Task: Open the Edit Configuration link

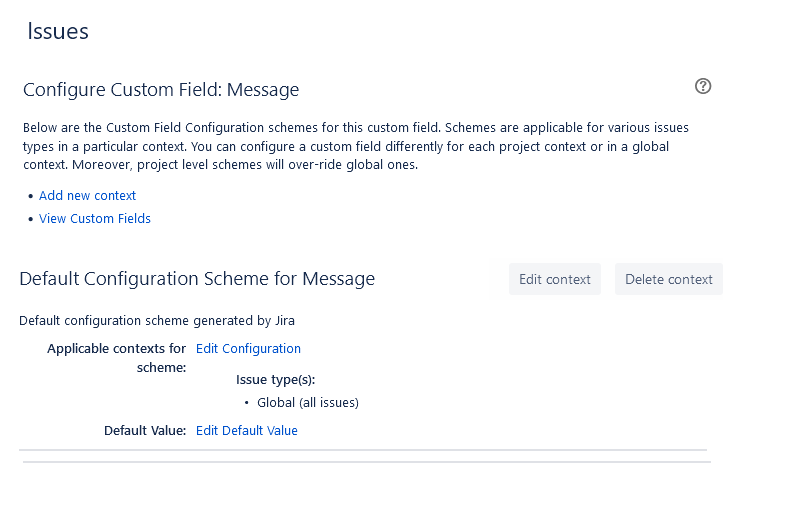Action: 248,349
